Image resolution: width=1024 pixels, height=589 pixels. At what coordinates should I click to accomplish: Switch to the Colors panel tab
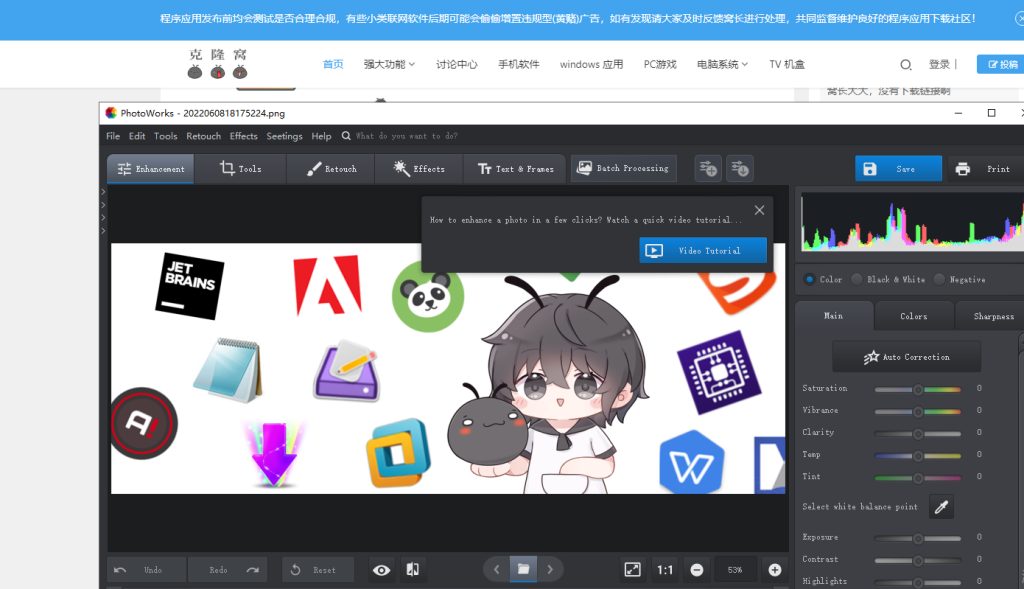tap(914, 316)
